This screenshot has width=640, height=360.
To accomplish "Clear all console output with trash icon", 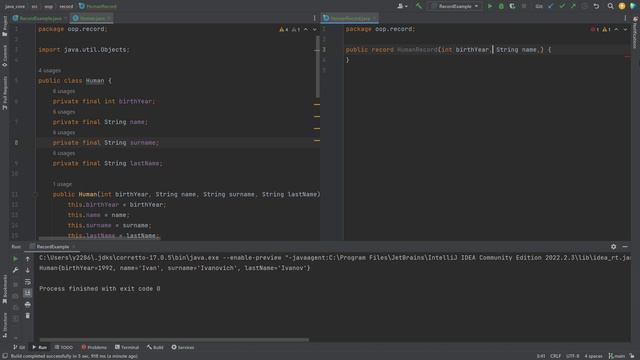I will click(27, 316).
